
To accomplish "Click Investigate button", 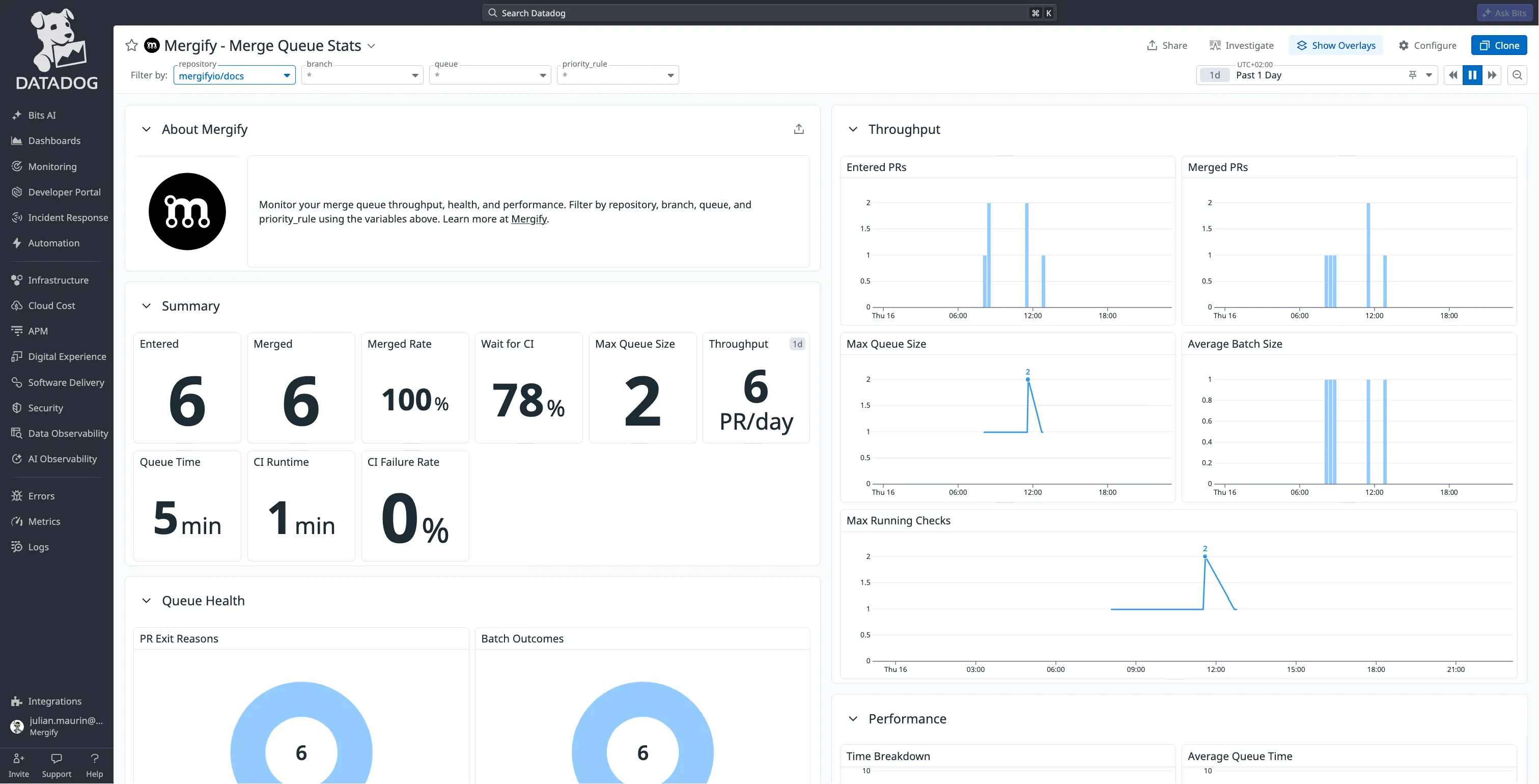I will (1242, 45).
